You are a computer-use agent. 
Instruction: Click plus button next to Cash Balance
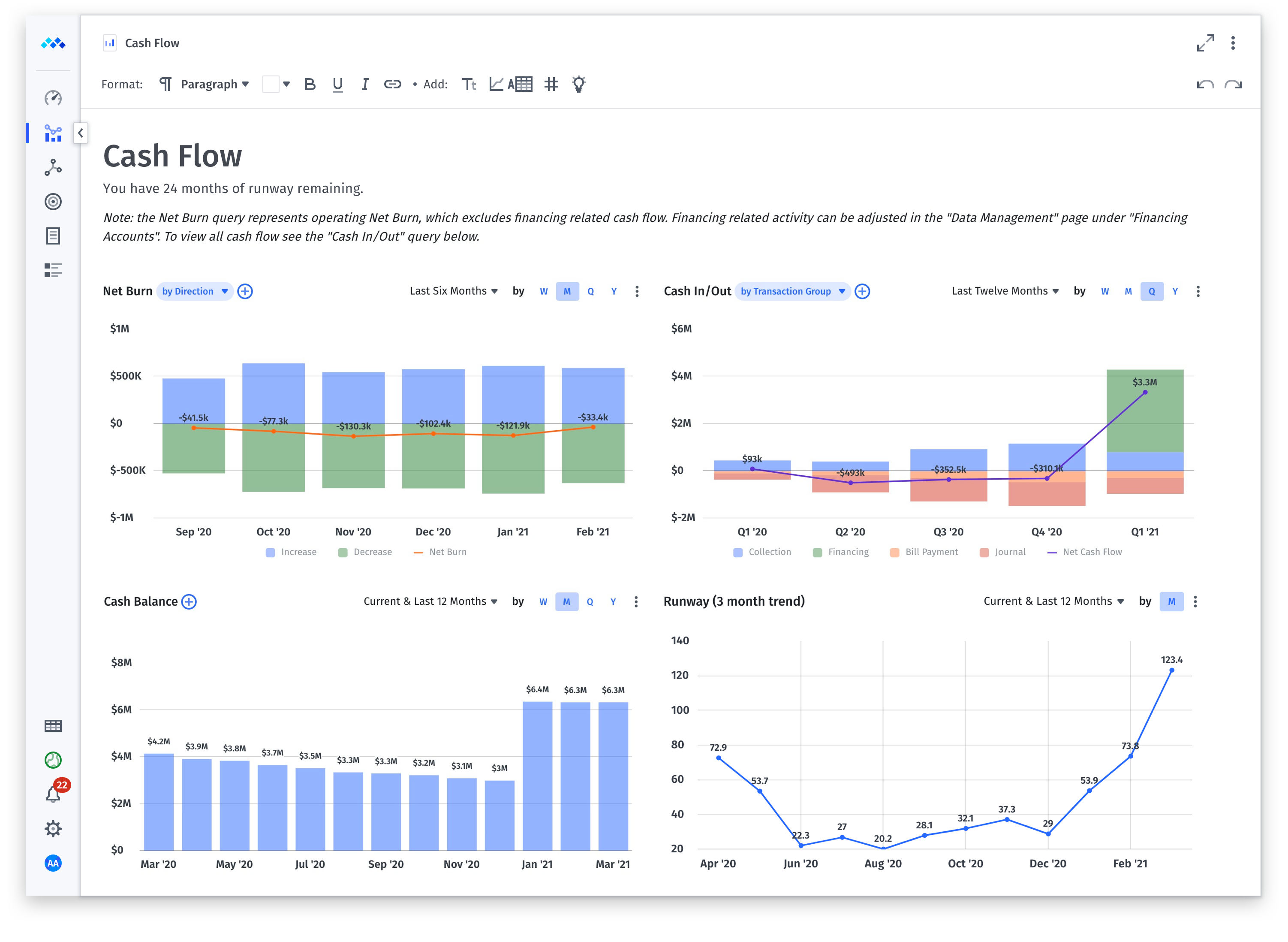189,601
